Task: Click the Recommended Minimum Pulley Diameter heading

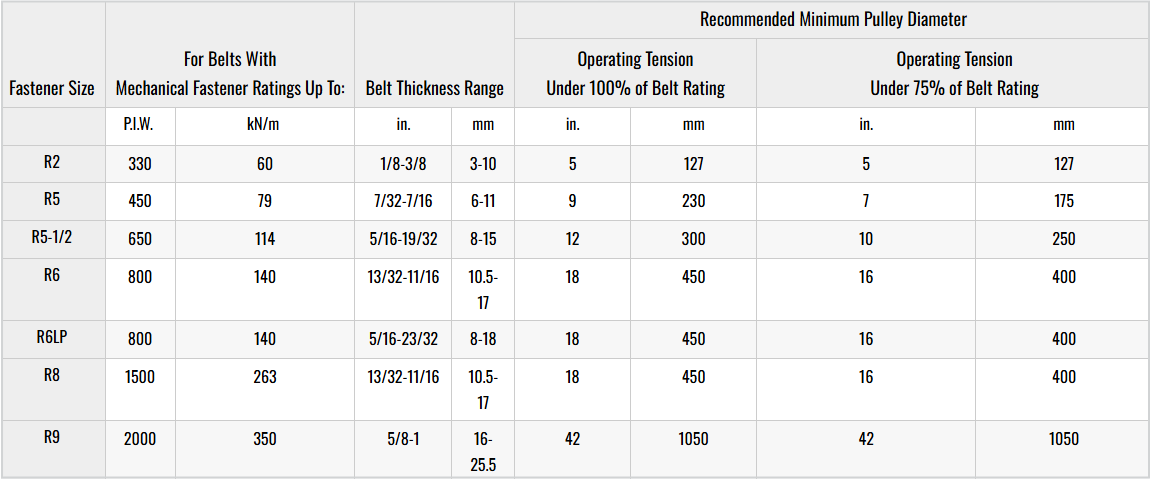Action: click(x=831, y=19)
